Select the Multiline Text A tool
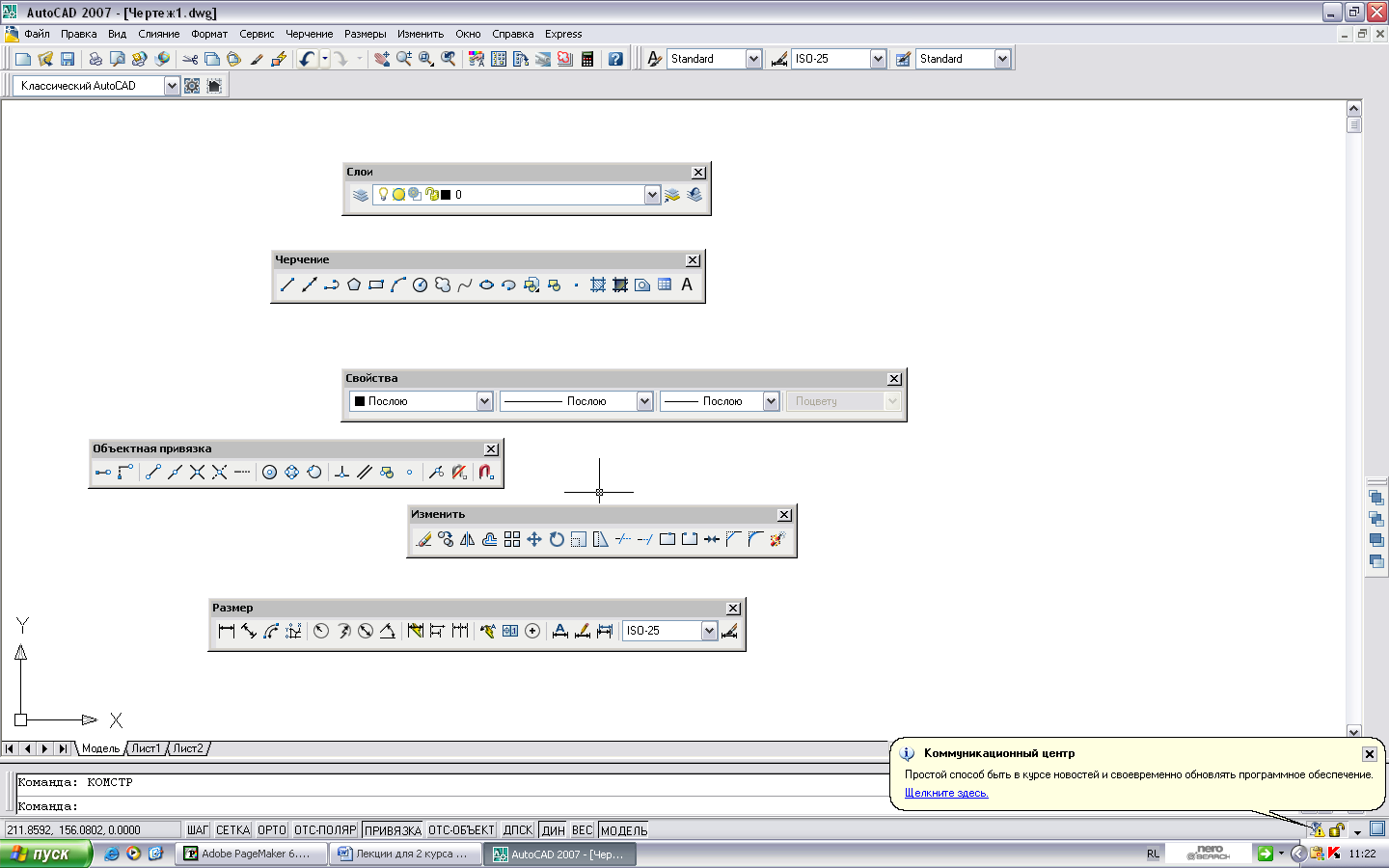The image size is (1389, 868). point(687,285)
